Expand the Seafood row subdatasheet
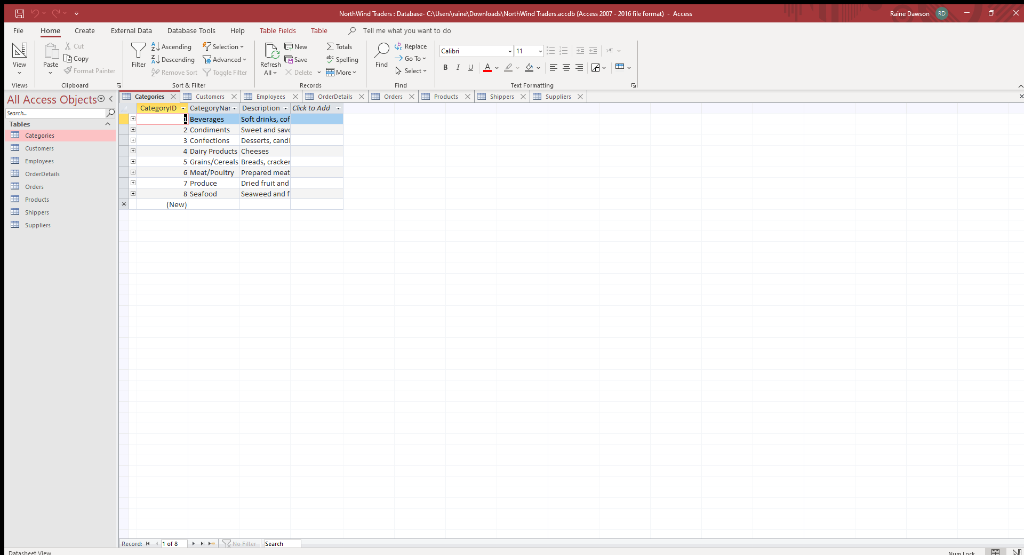This screenshot has height=555, width=1024. click(x=133, y=194)
